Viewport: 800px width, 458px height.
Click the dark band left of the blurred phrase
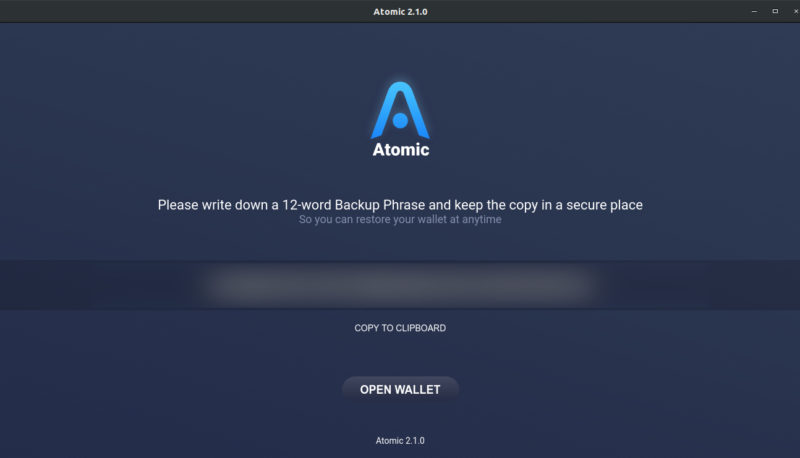point(97,285)
